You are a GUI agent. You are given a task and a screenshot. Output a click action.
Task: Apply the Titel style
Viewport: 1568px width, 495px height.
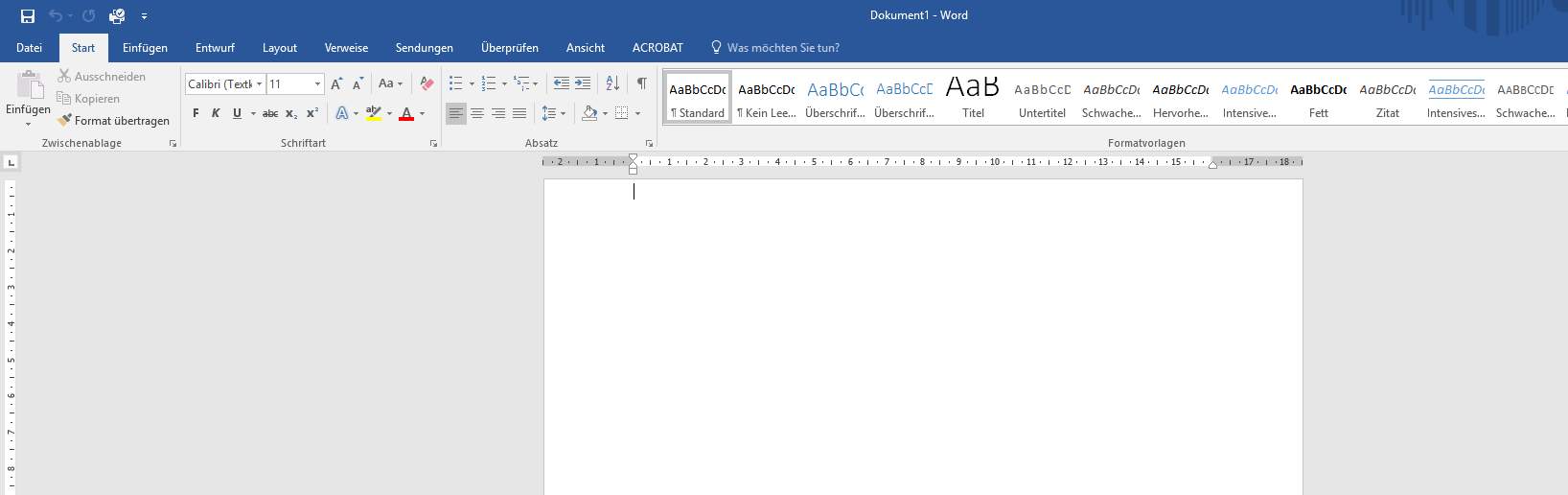click(973, 97)
